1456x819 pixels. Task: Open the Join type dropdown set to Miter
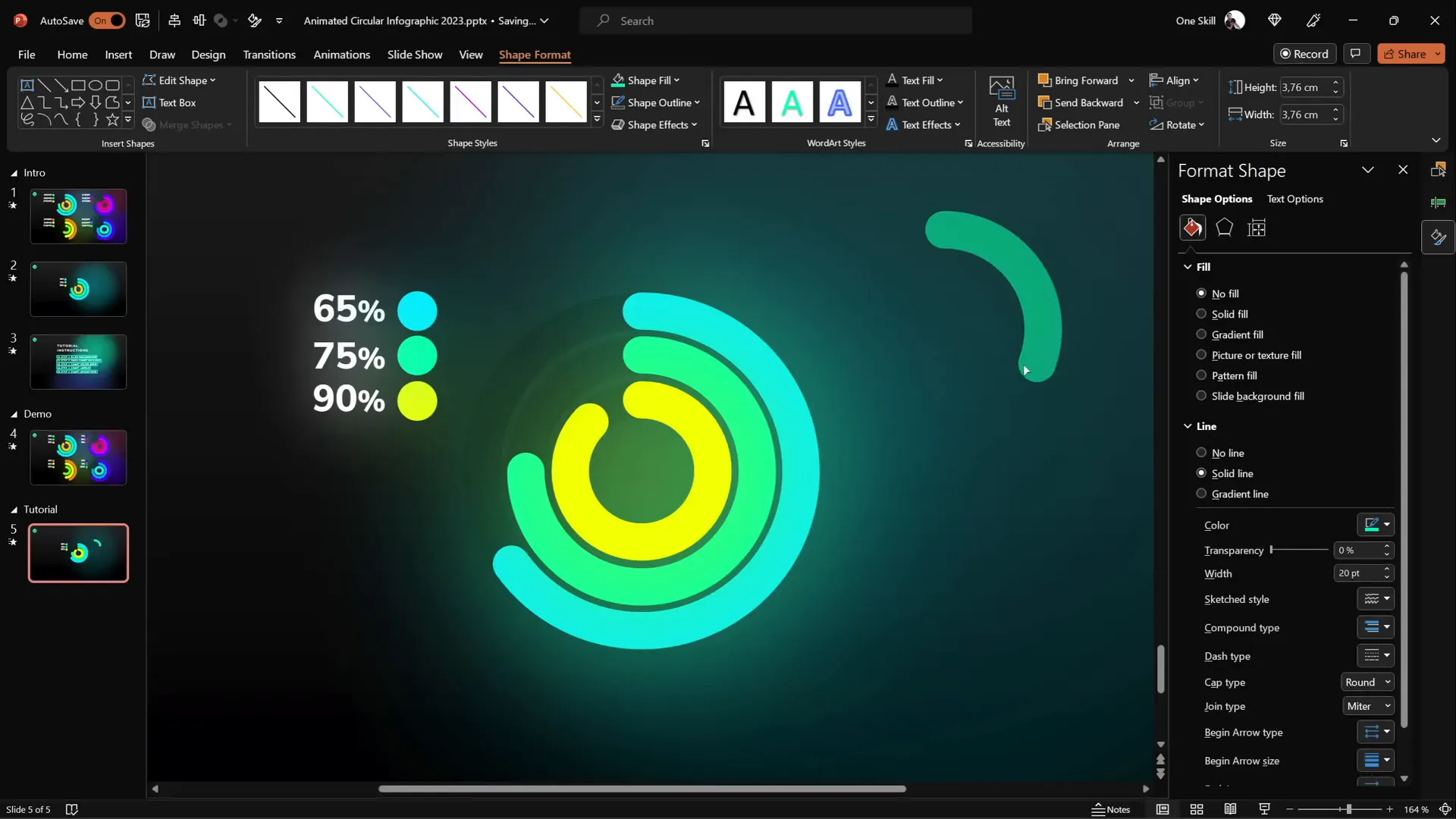1367,706
